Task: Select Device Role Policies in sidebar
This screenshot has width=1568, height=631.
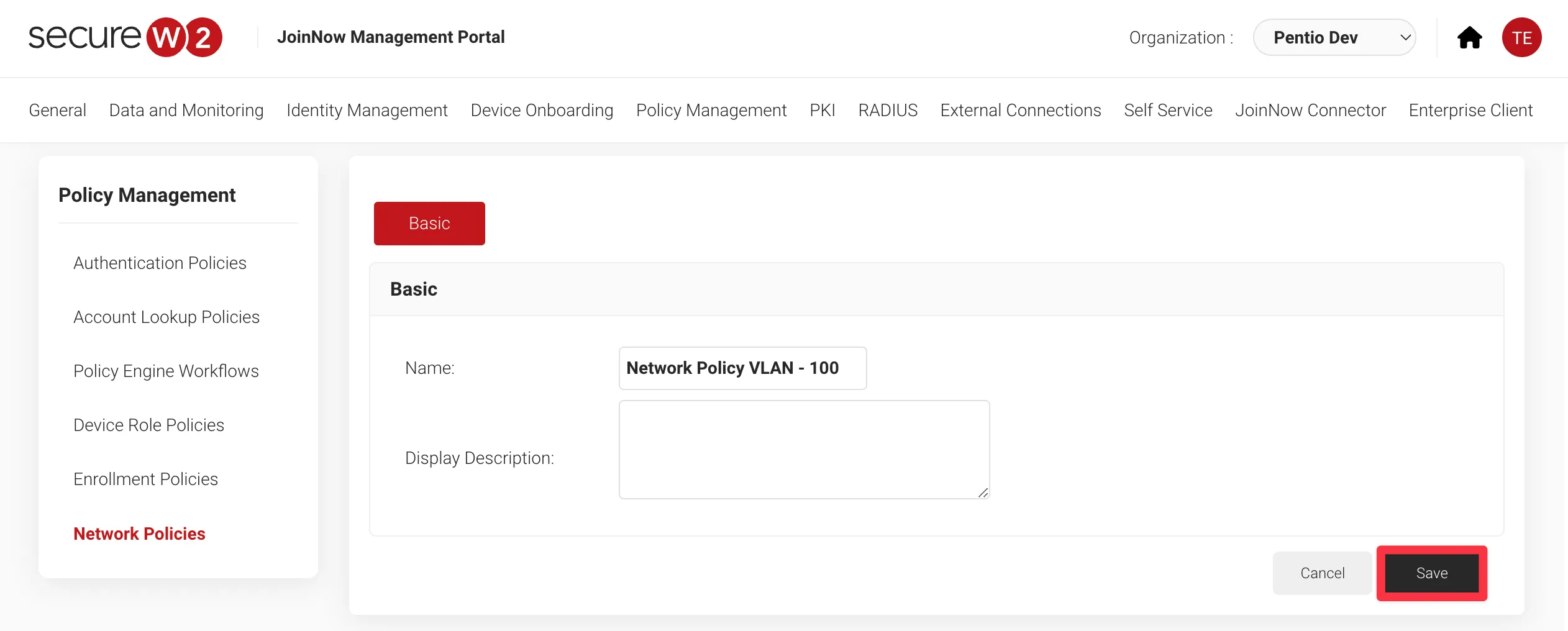Action: (x=148, y=425)
